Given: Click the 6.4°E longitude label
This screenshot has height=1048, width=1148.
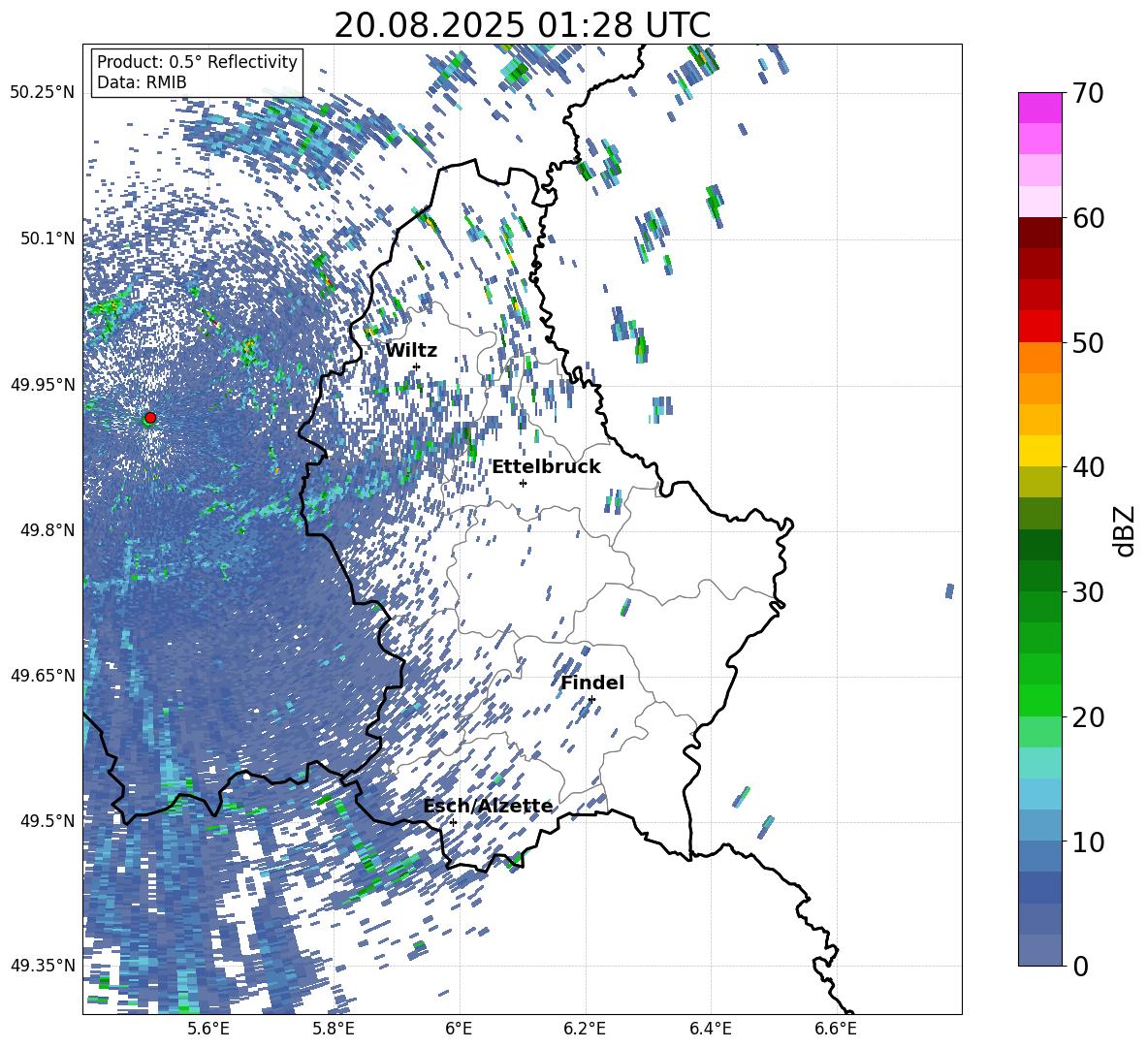Looking at the screenshot, I should 710,1030.
